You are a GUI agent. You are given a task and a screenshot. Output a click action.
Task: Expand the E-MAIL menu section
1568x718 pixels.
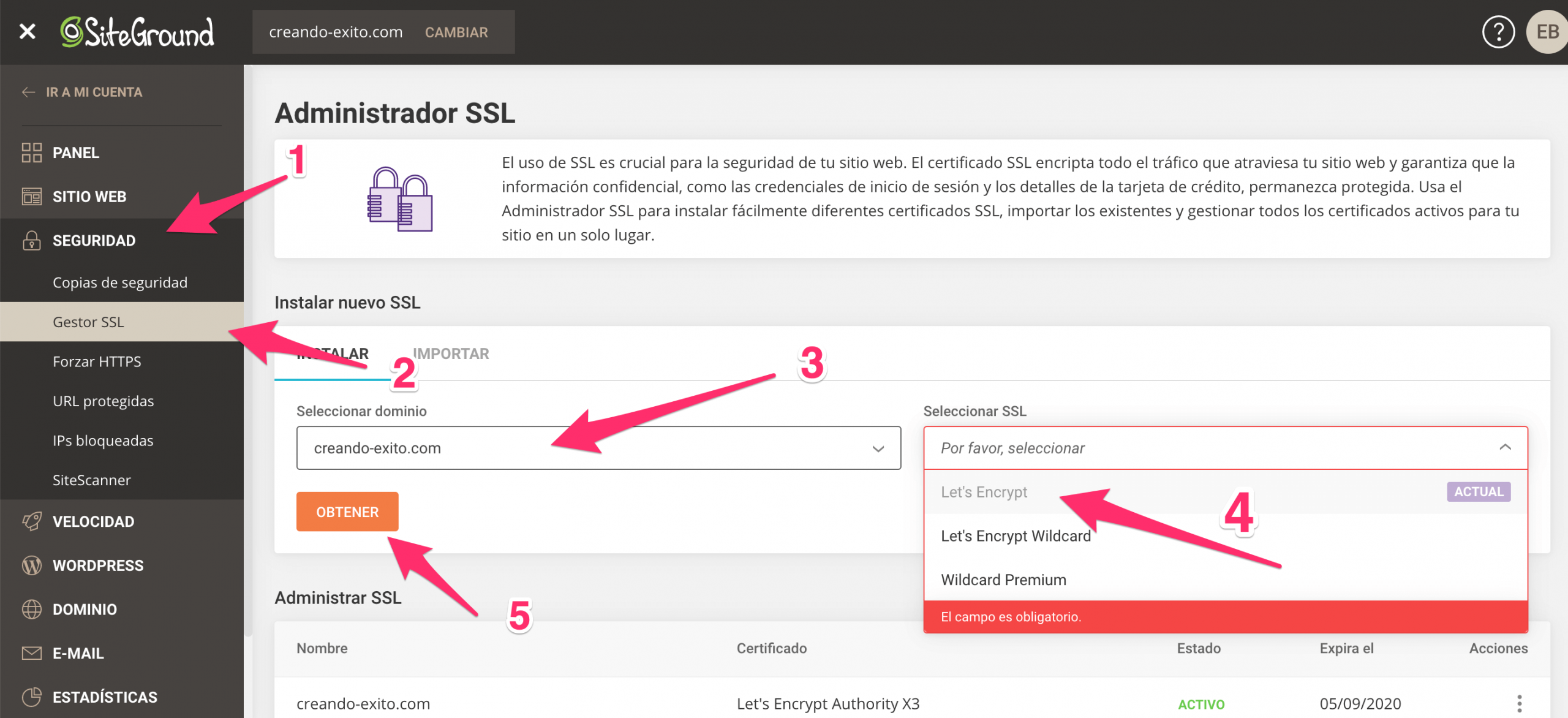78,653
